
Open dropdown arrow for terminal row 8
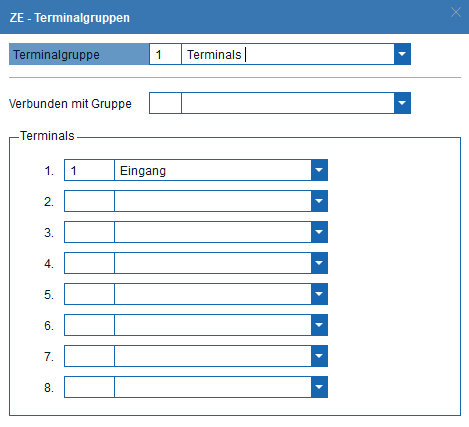tap(319, 387)
